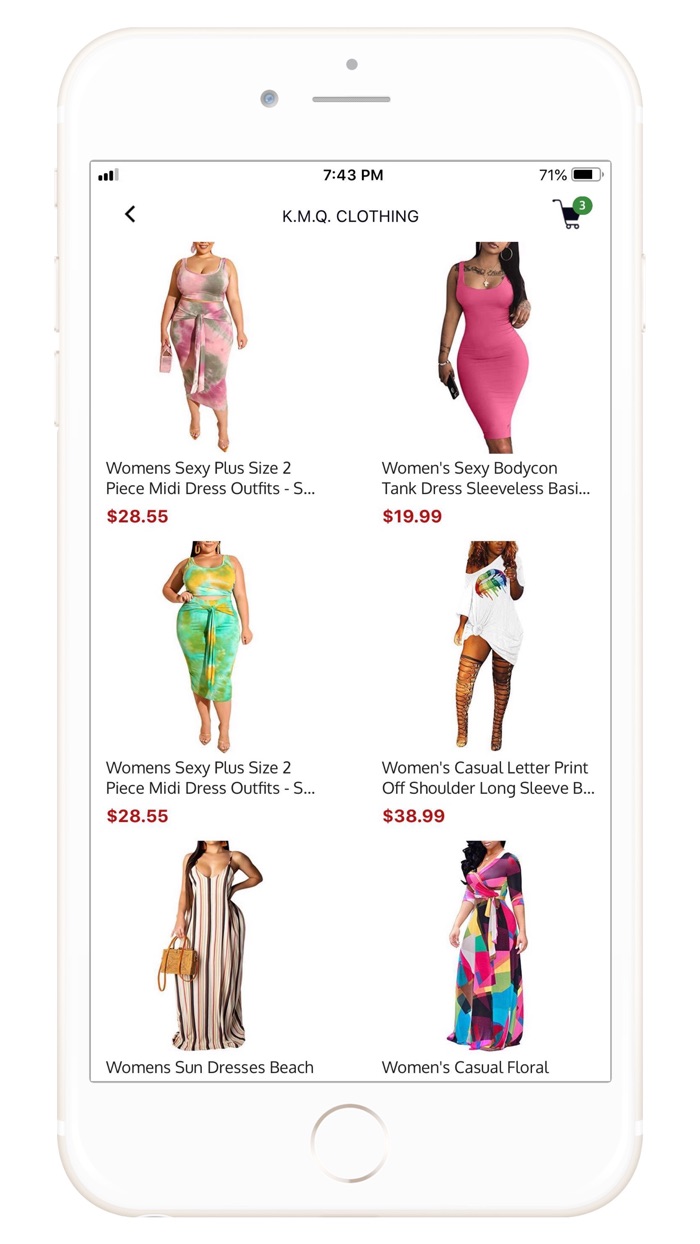Tap the cellular signal bars icon
The image size is (700, 1244).
[108, 175]
